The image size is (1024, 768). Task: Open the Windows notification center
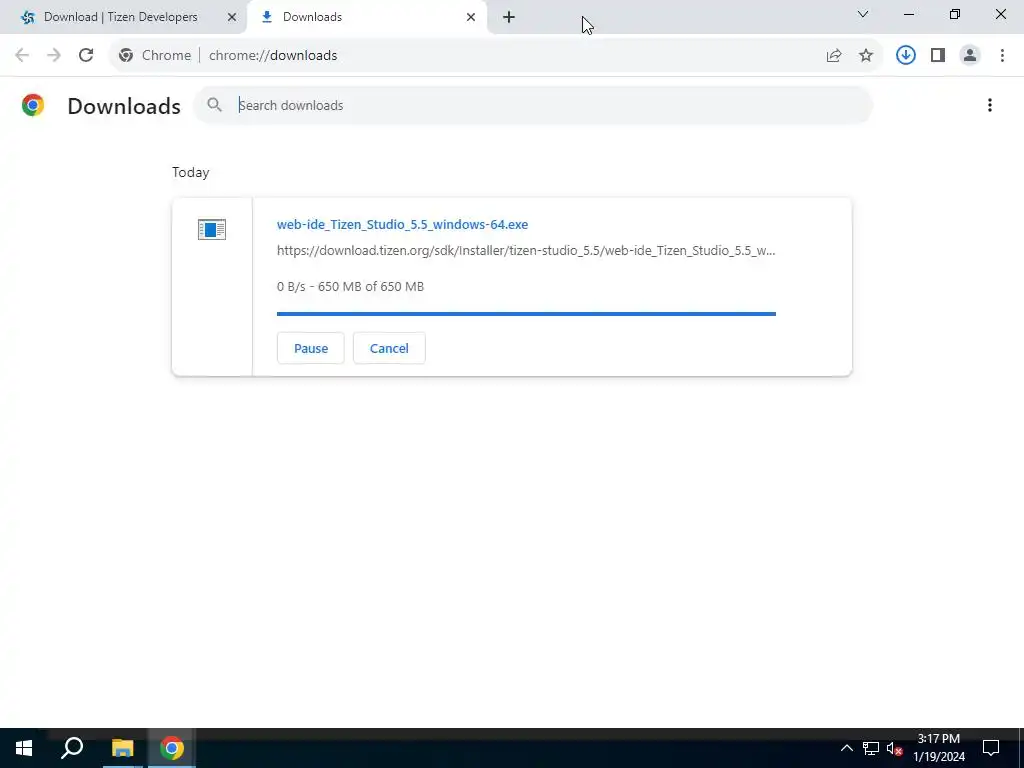click(991, 748)
